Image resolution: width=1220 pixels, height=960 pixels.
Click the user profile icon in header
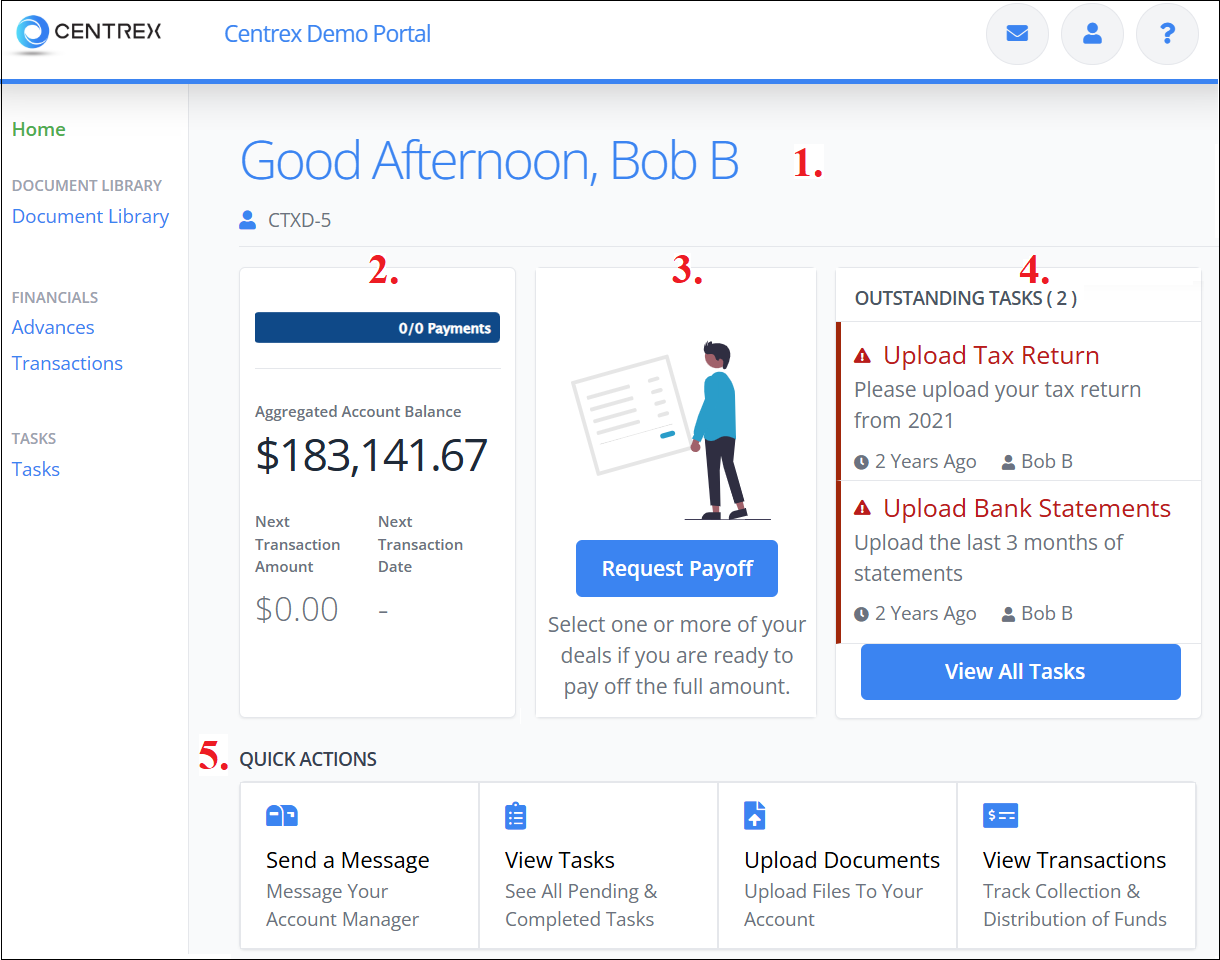1092,34
